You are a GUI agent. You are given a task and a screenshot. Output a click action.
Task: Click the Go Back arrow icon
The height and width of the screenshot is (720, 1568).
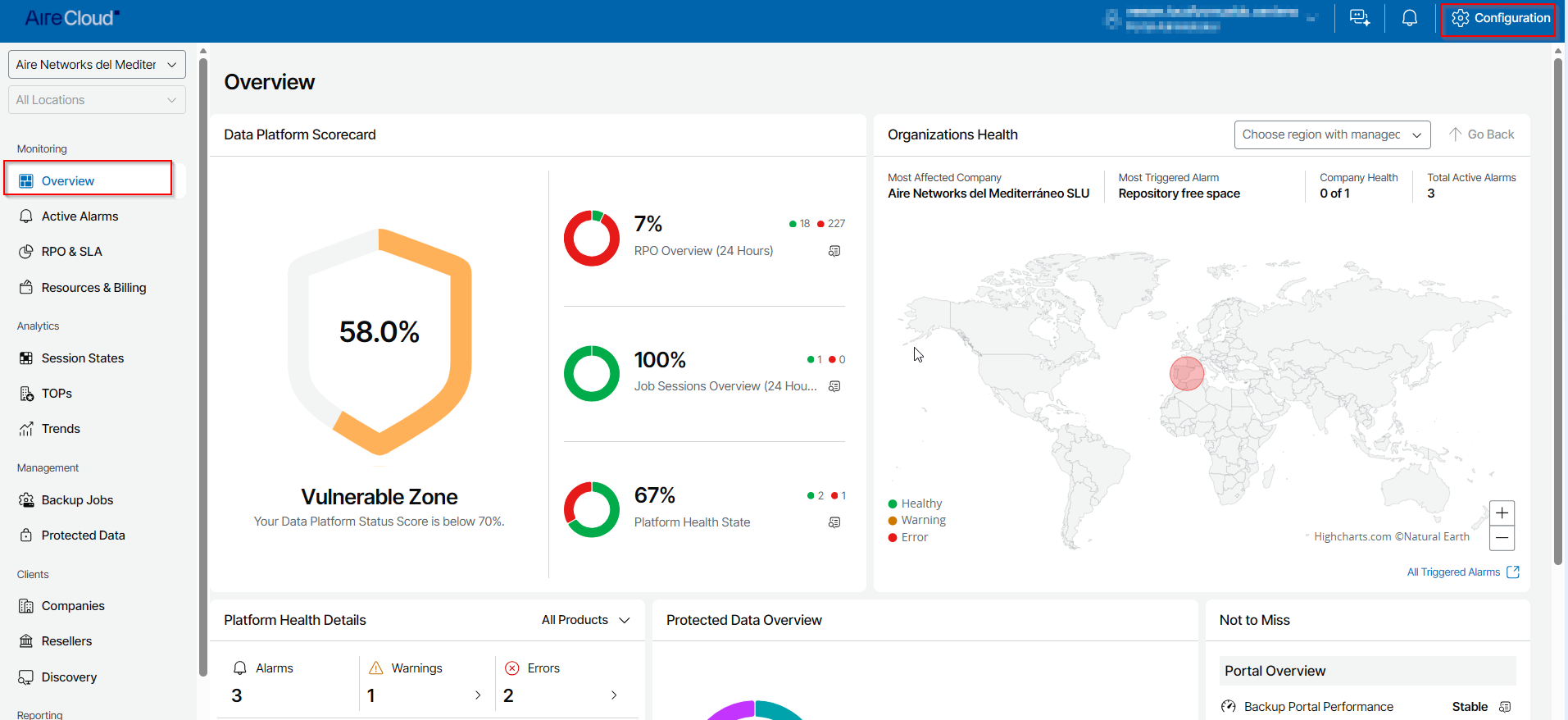(x=1455, y=134)
